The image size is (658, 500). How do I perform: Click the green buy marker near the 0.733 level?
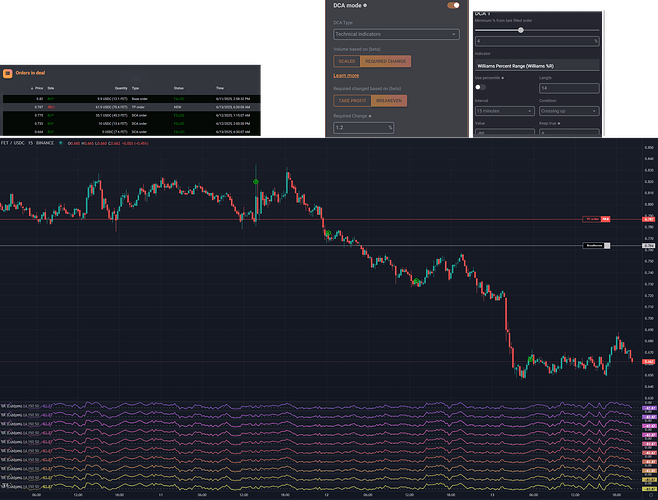[x=416, y=280]
